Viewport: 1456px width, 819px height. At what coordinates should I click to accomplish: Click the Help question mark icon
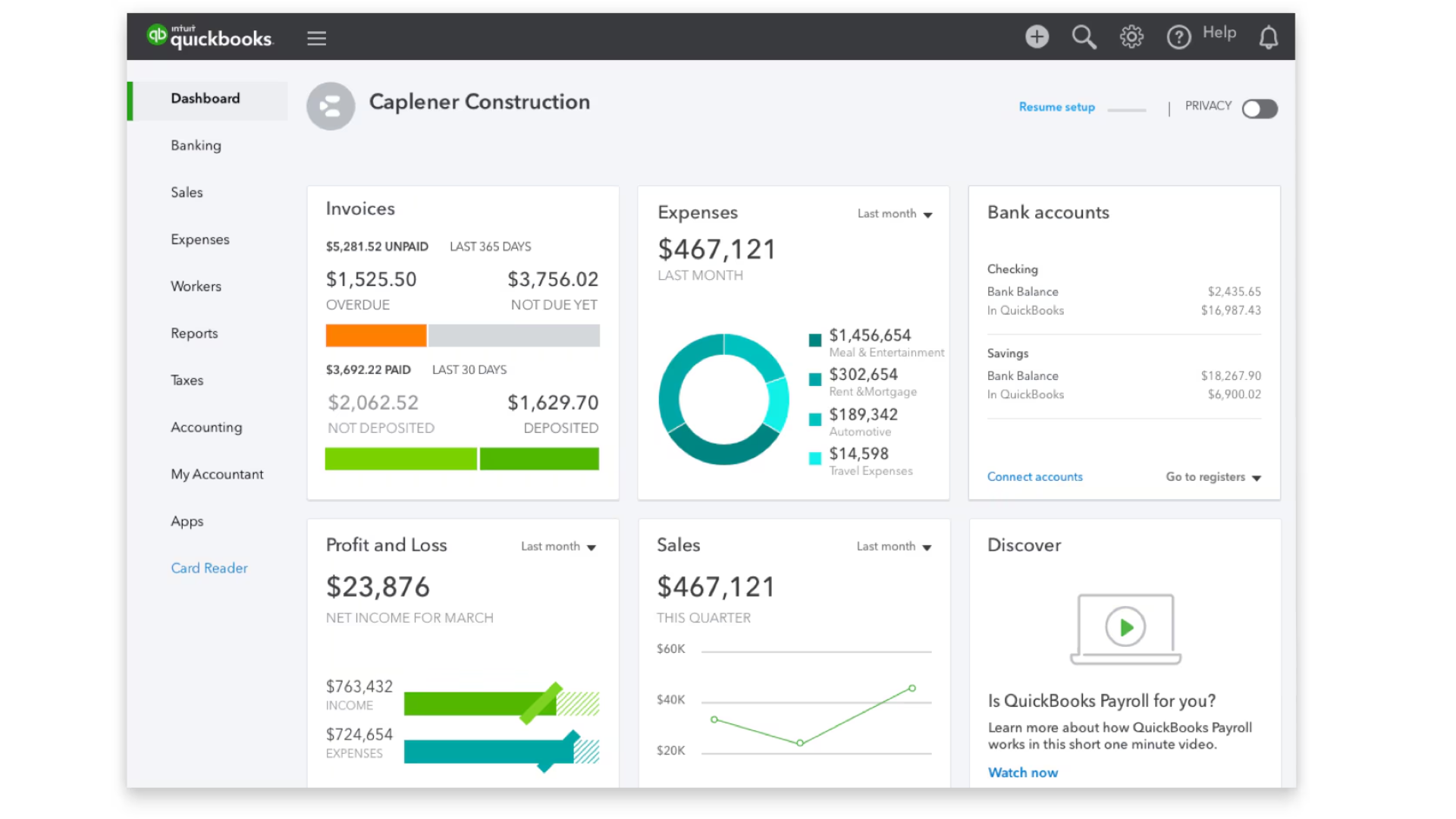[1178, 36]
